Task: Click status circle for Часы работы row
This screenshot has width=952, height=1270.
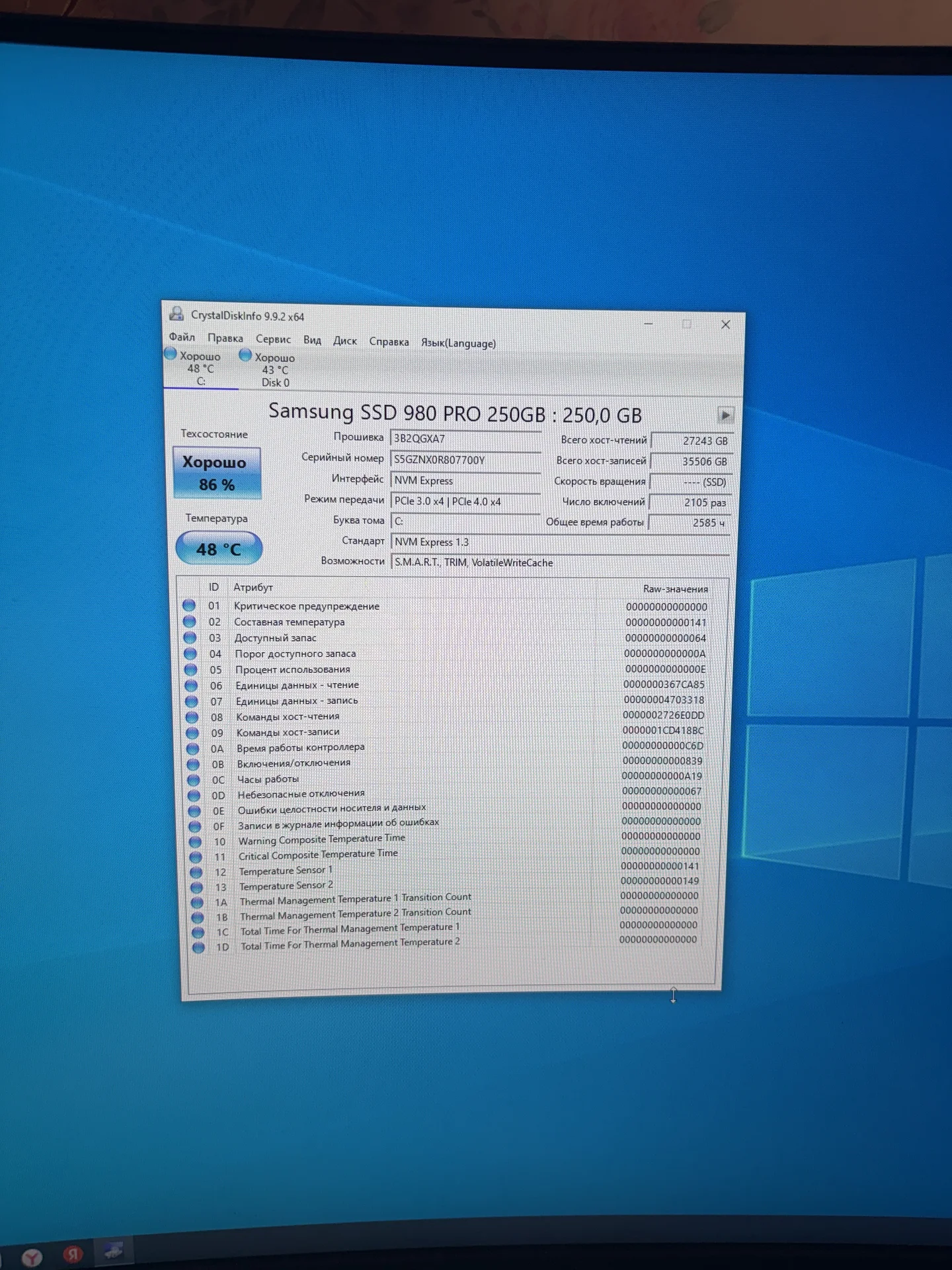Action: [194, 780]
